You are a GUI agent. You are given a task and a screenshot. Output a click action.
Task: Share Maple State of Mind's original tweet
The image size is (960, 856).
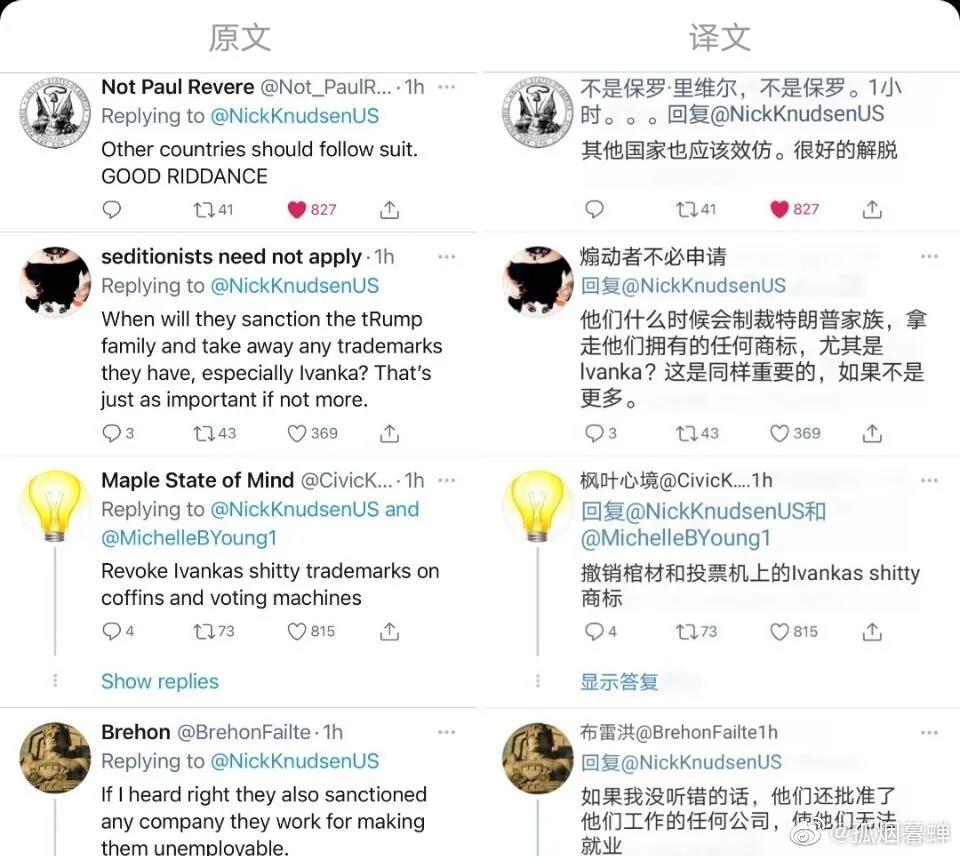coord(389,631)
